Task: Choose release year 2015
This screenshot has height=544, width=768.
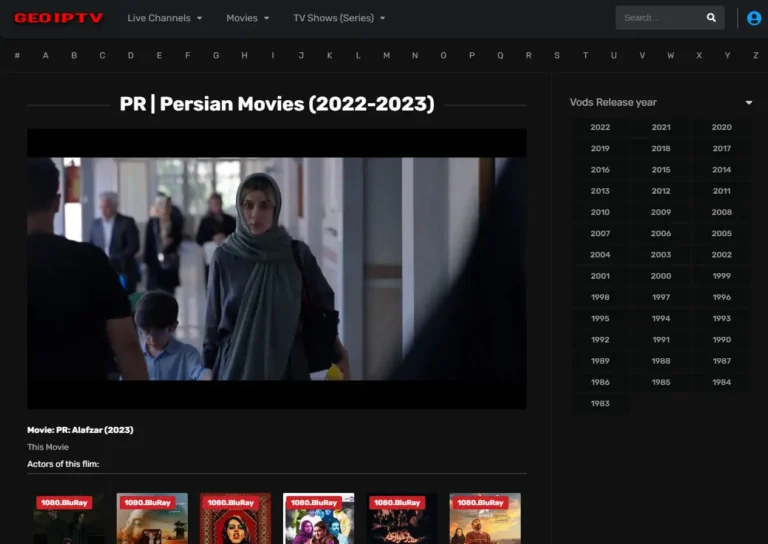Action: click(661, 170)
